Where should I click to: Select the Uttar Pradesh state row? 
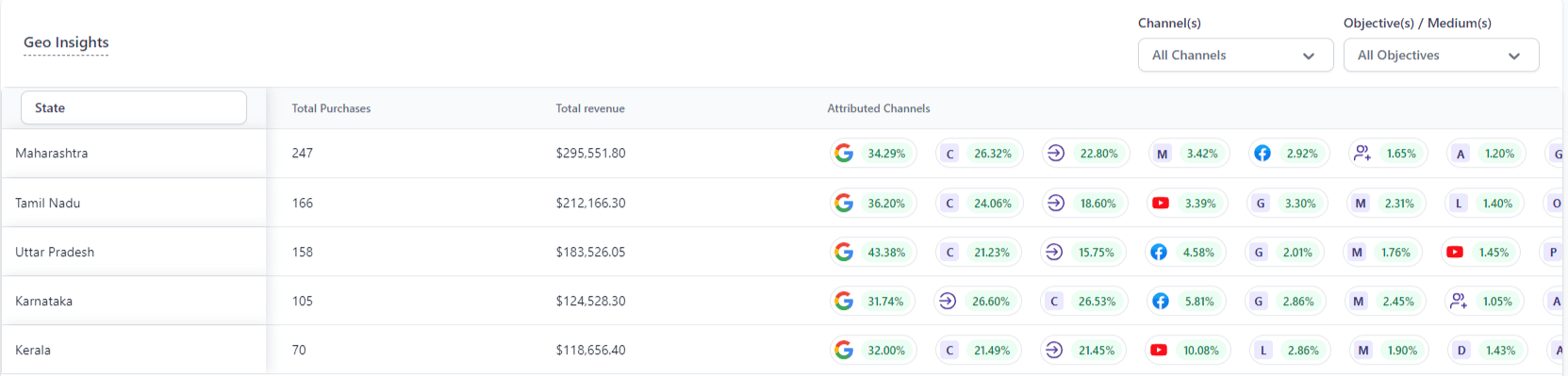coord(134,252)
